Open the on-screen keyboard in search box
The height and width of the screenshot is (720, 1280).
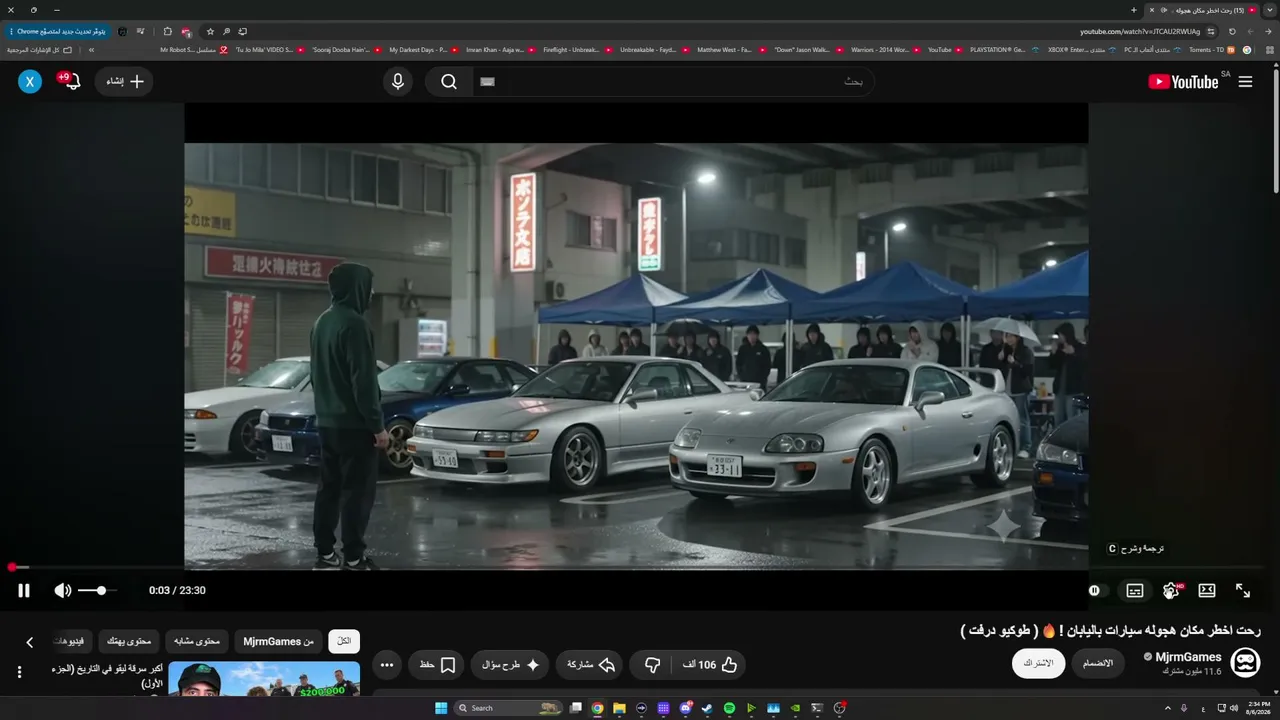[x=487, y=82]
